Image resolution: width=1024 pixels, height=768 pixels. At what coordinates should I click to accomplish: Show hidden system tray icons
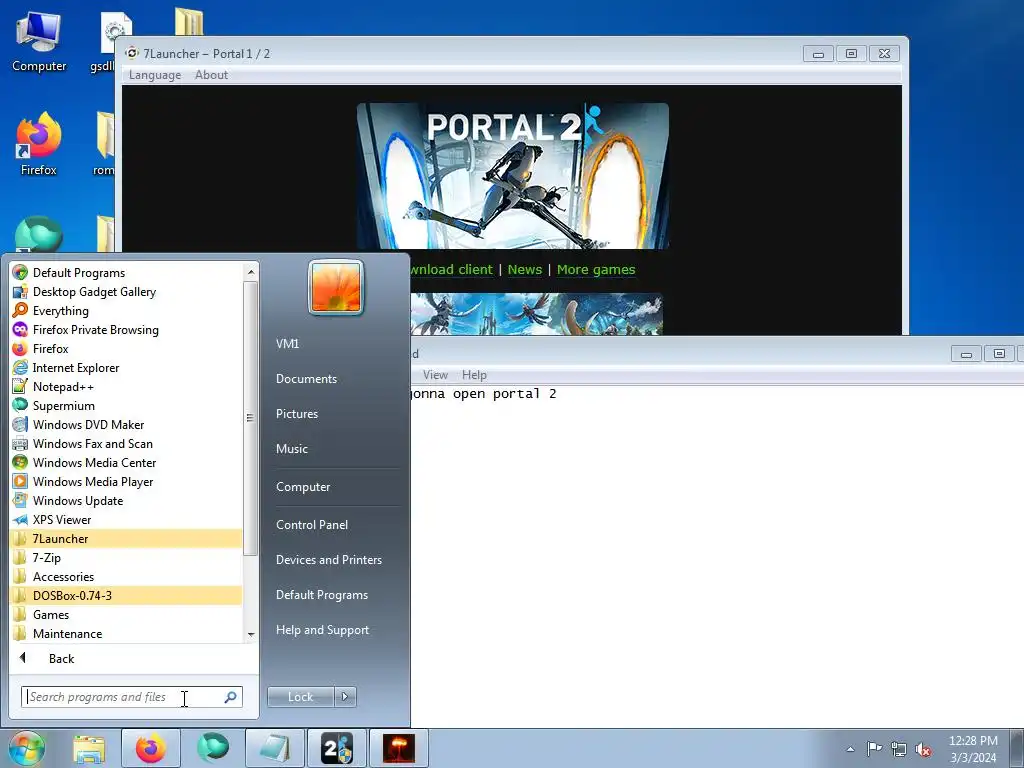pos(850,749)
